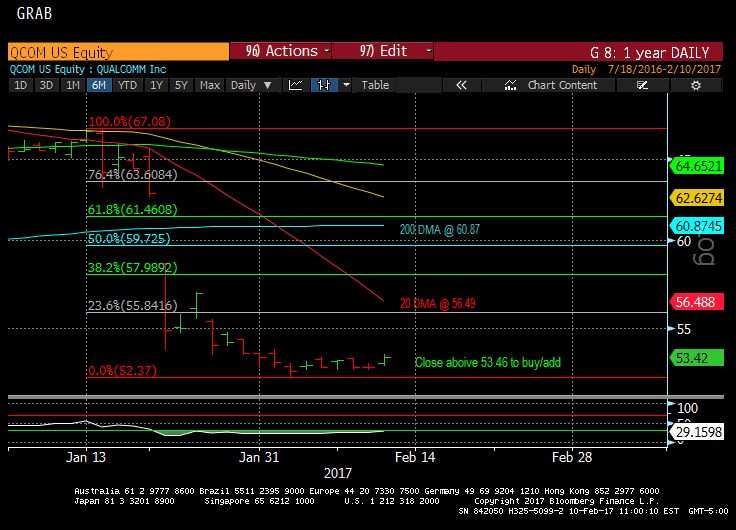The image size is (736, 530).
Task: Click the QCOM US Equity security field
Action: 118,51
